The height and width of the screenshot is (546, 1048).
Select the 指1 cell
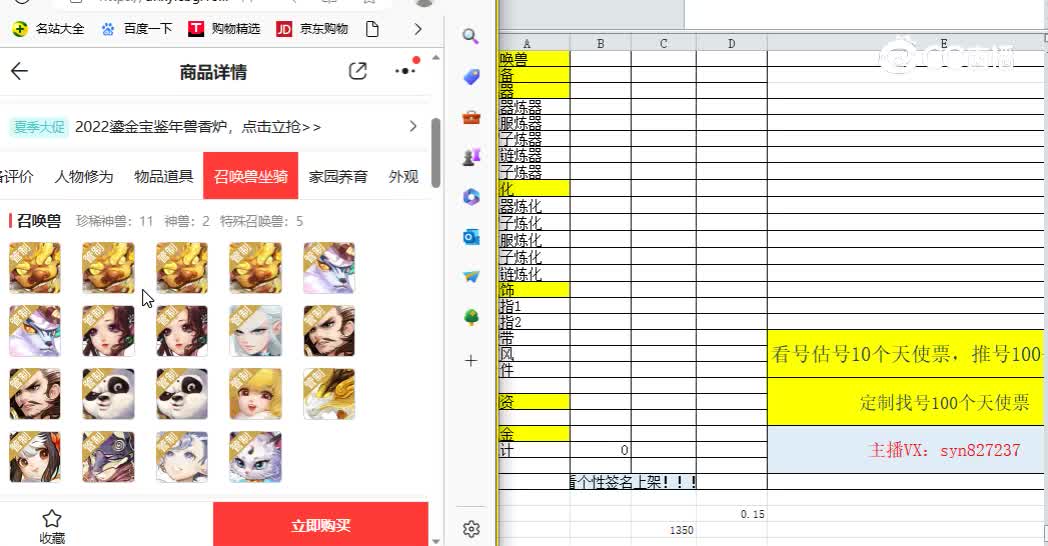(x=534, y=306)
